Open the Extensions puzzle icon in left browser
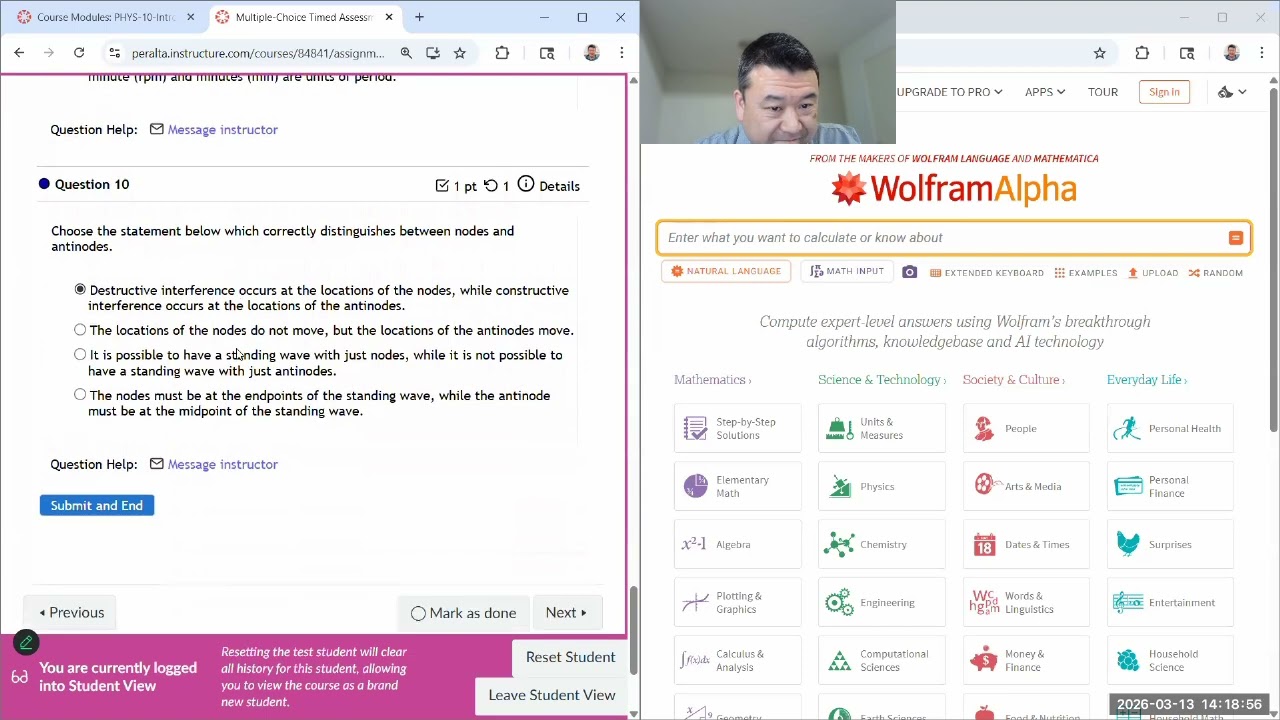Screen dimensions: 1280x720 click(502, 53)
